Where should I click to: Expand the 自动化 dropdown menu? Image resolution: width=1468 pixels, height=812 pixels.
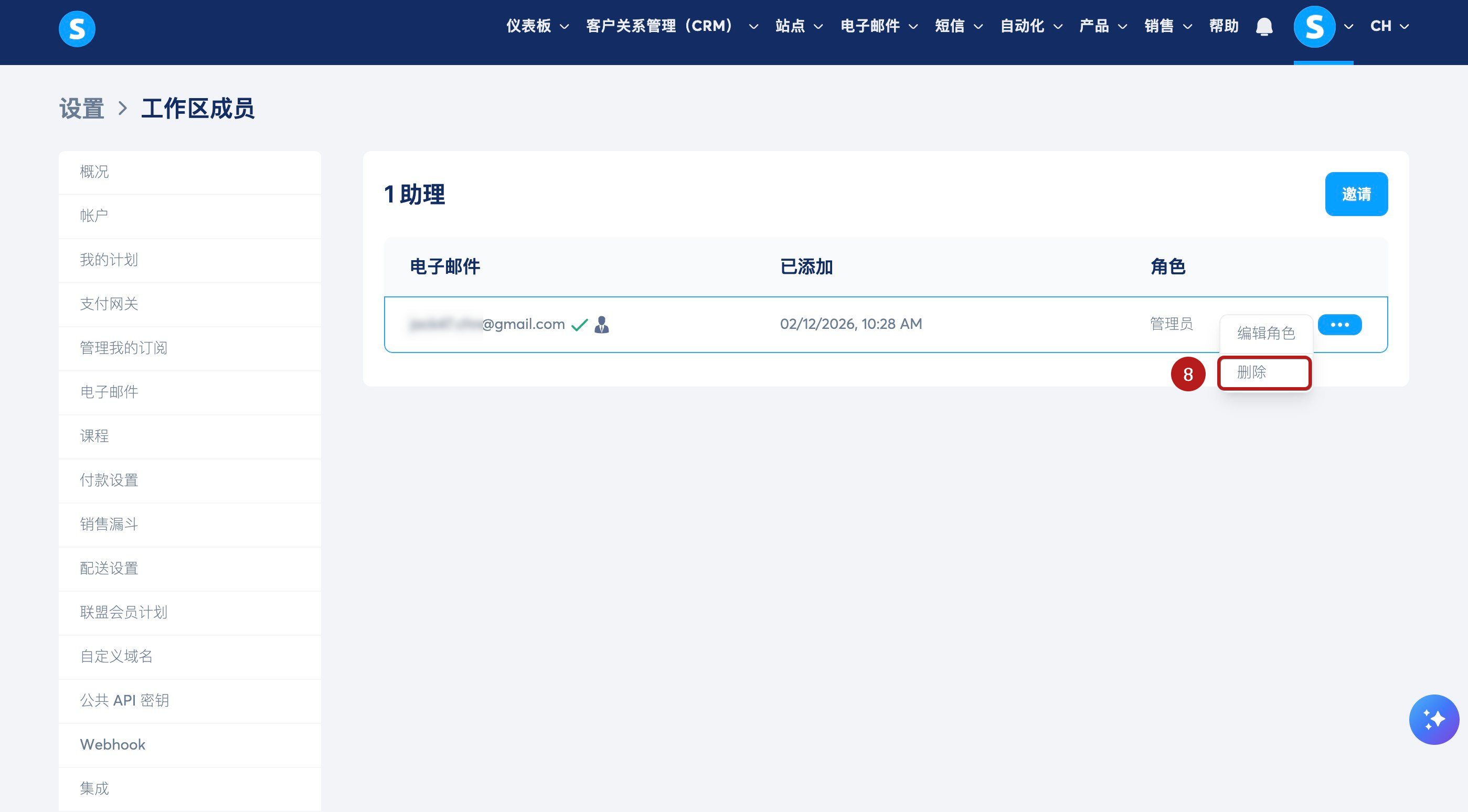coord(1030,26)
